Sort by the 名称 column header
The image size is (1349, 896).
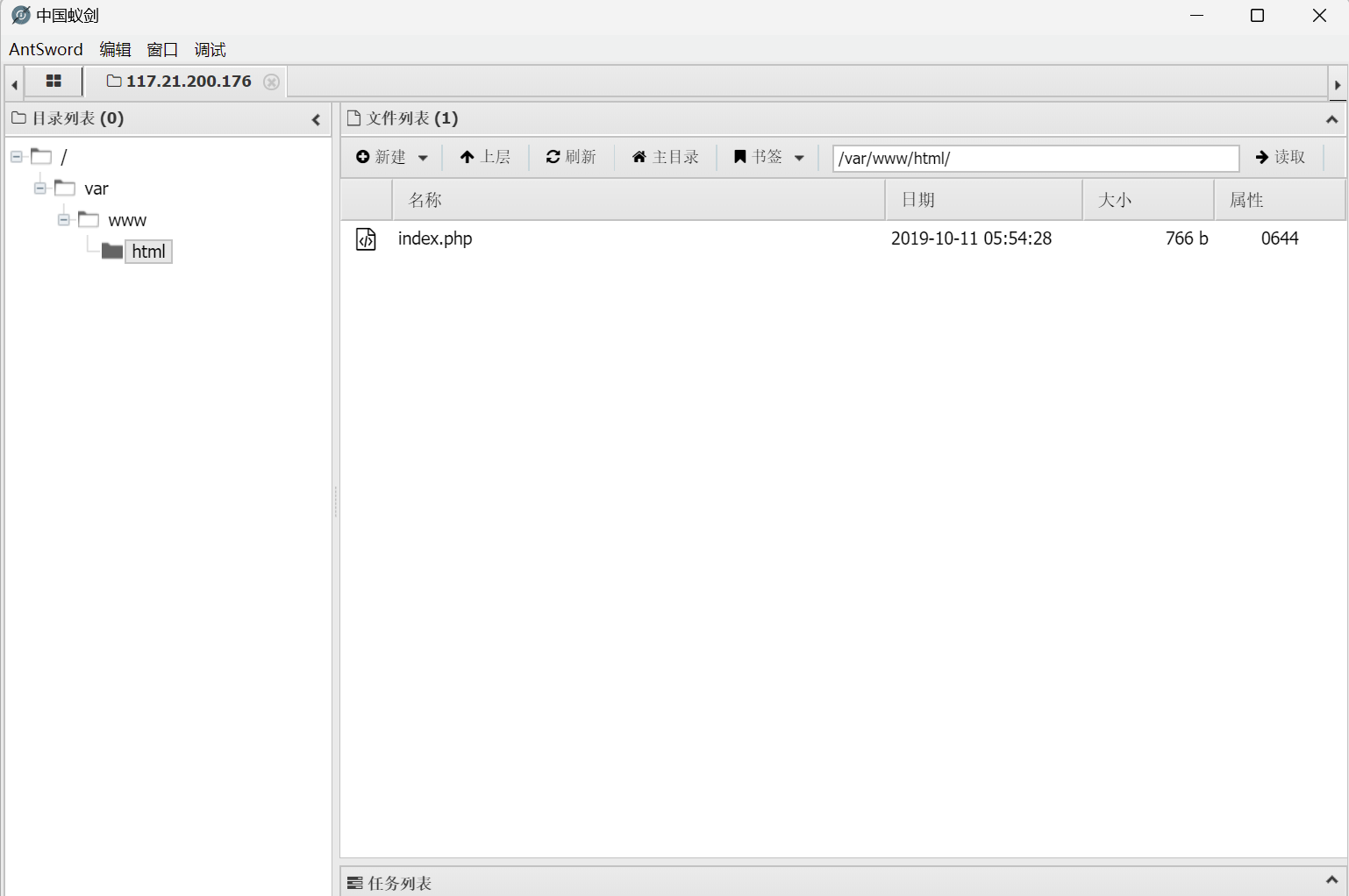639,200
